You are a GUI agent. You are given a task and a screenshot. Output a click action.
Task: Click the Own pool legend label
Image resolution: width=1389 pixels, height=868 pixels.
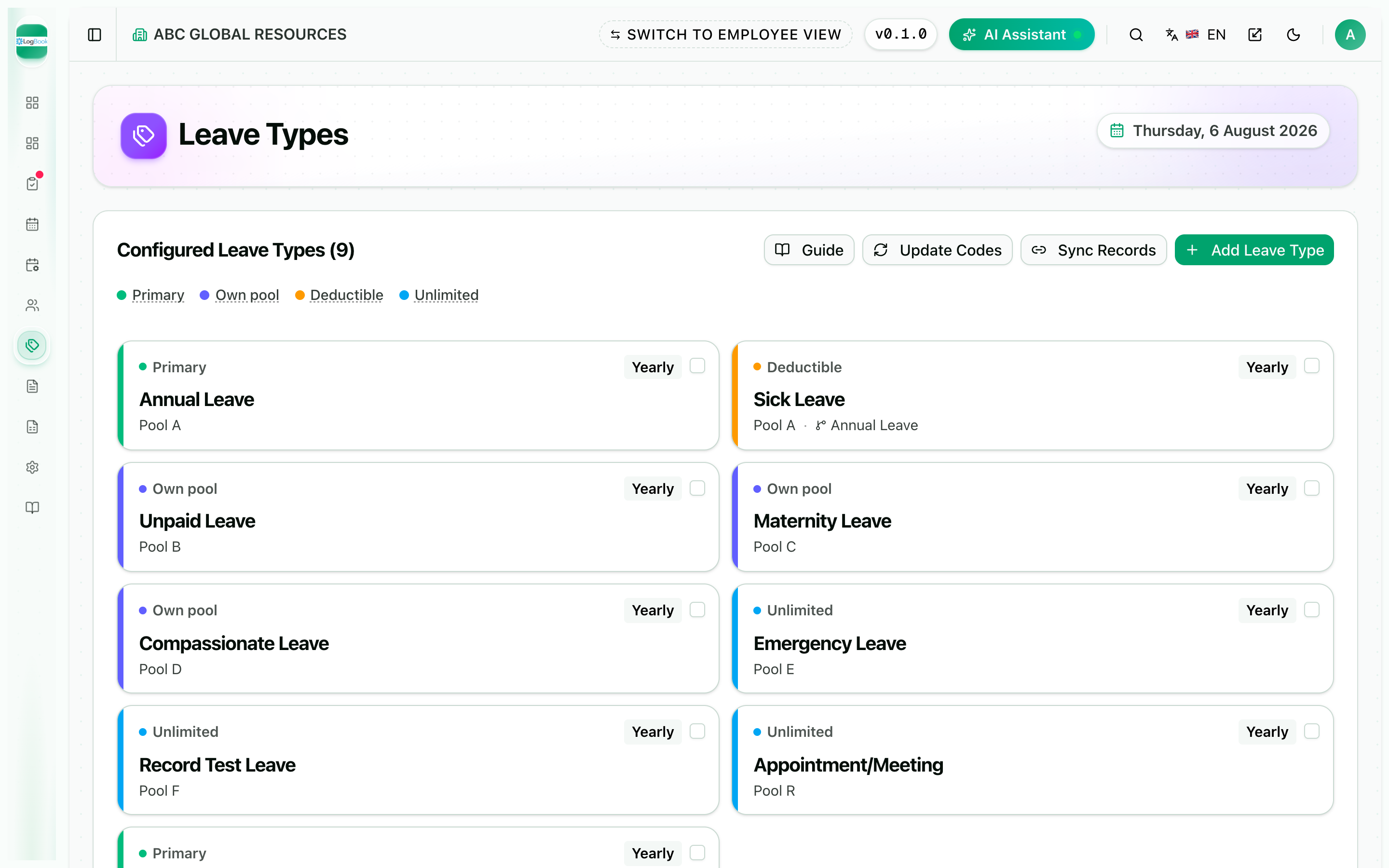(247, 295)
